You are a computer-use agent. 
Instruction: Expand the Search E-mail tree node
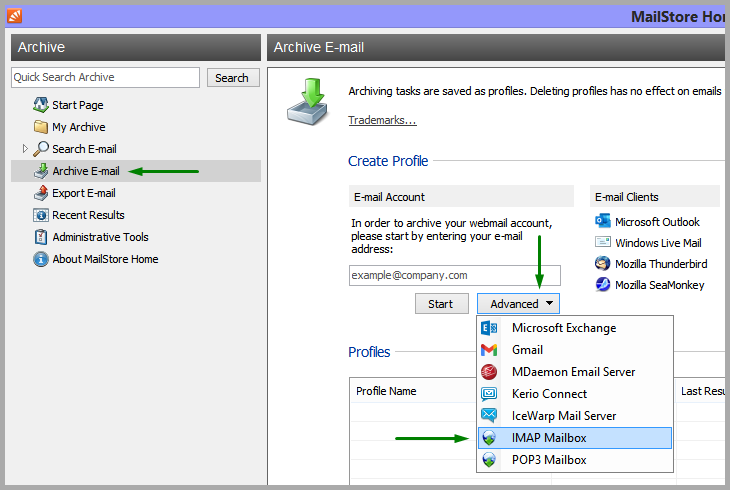tap(25, 149)
